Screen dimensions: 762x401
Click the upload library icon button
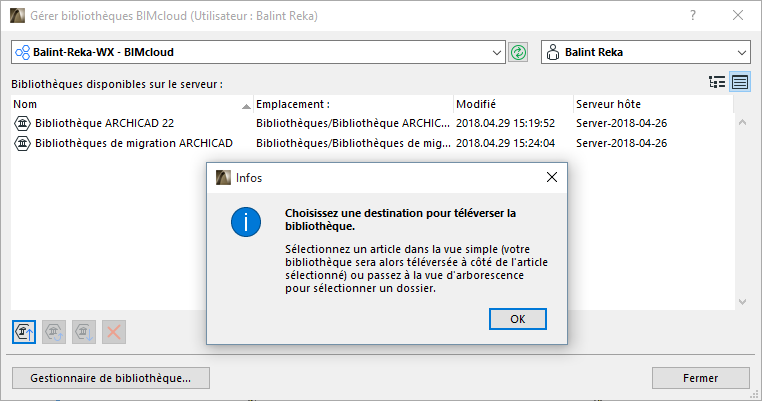[x=25, y=330]
